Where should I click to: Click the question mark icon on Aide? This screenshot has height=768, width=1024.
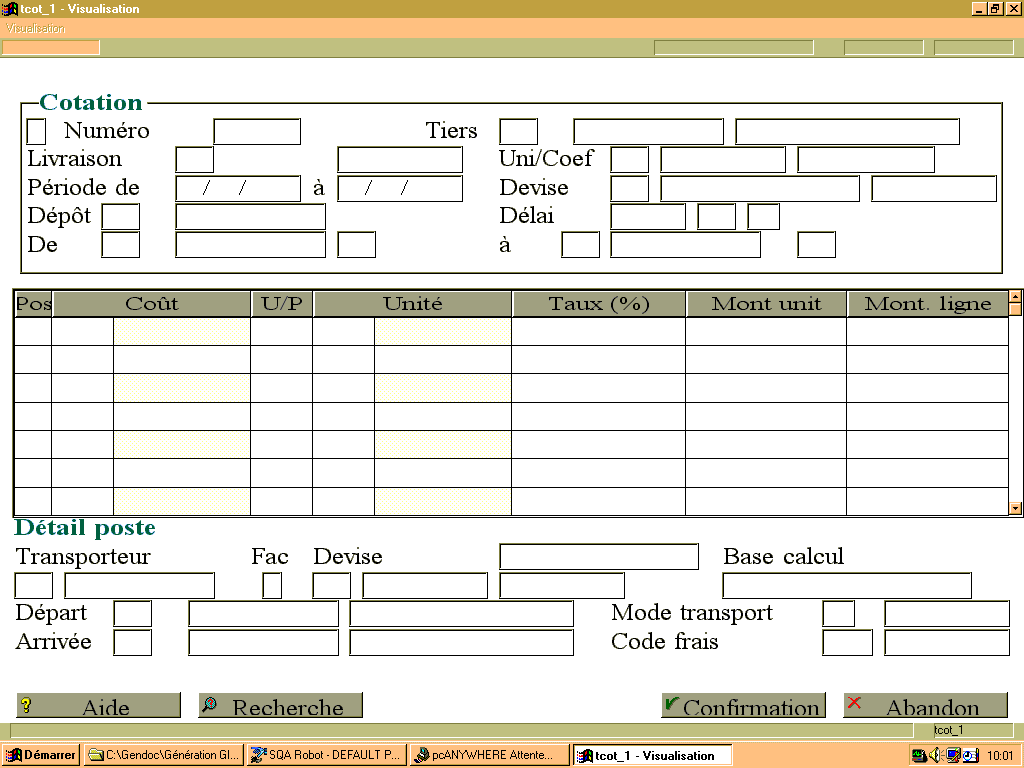(25, 705)
